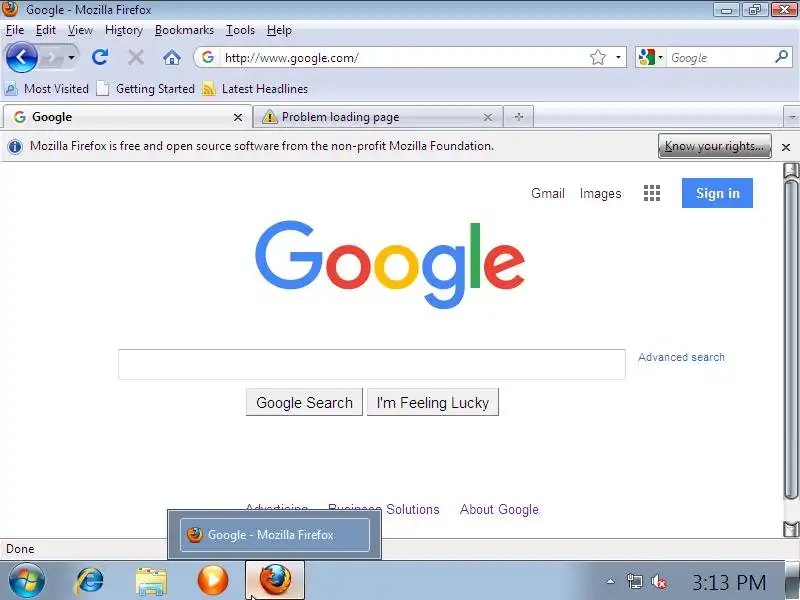Launch Windows Media Player from taskbar
The image size is (800, 600).
213,581
